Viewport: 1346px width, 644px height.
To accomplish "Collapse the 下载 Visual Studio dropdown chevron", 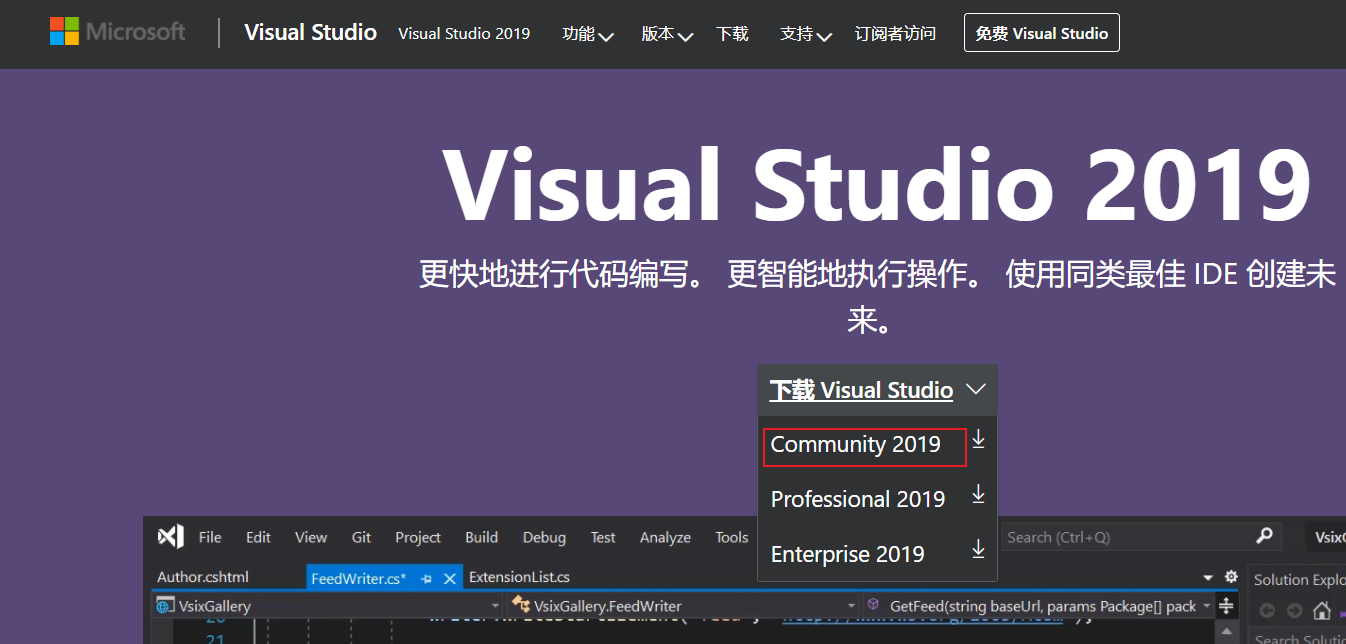I will click(976, 389).
